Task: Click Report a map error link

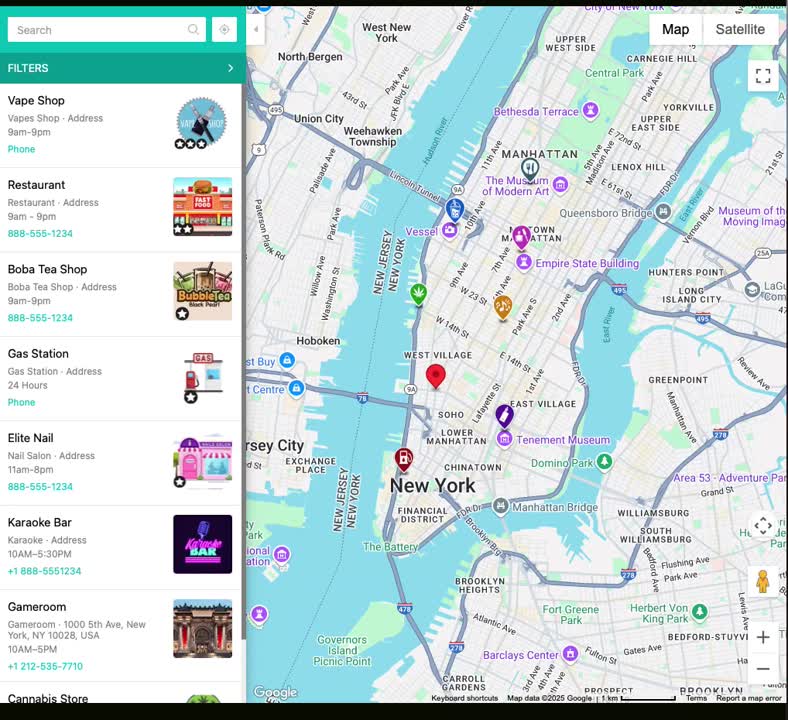Action: [749, 698]
